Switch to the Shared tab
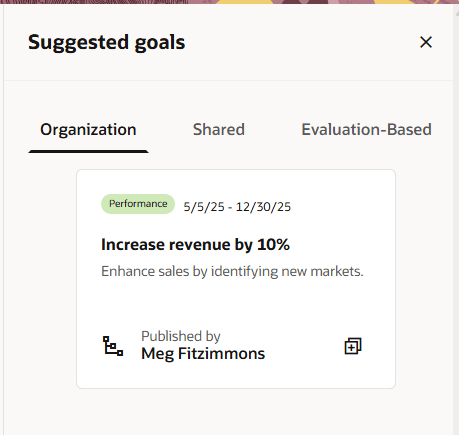 click(x=219, y=129)
